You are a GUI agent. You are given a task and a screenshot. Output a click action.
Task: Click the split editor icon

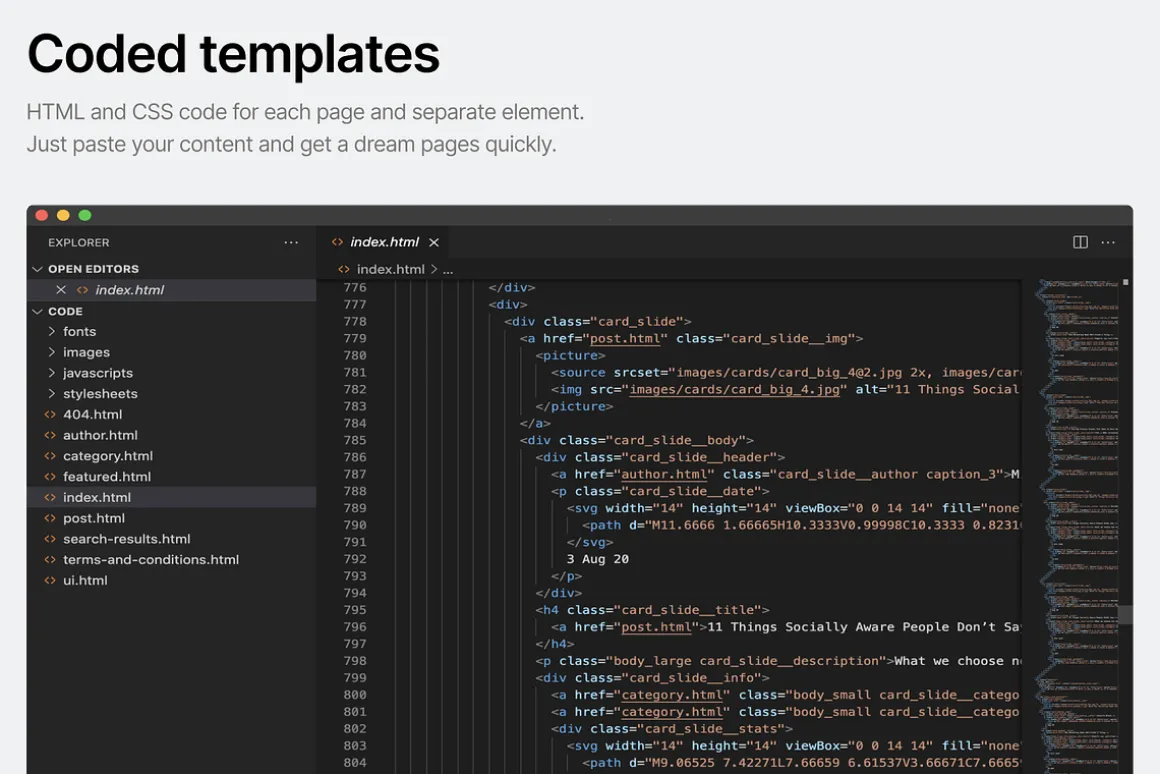pos(1080,242)
